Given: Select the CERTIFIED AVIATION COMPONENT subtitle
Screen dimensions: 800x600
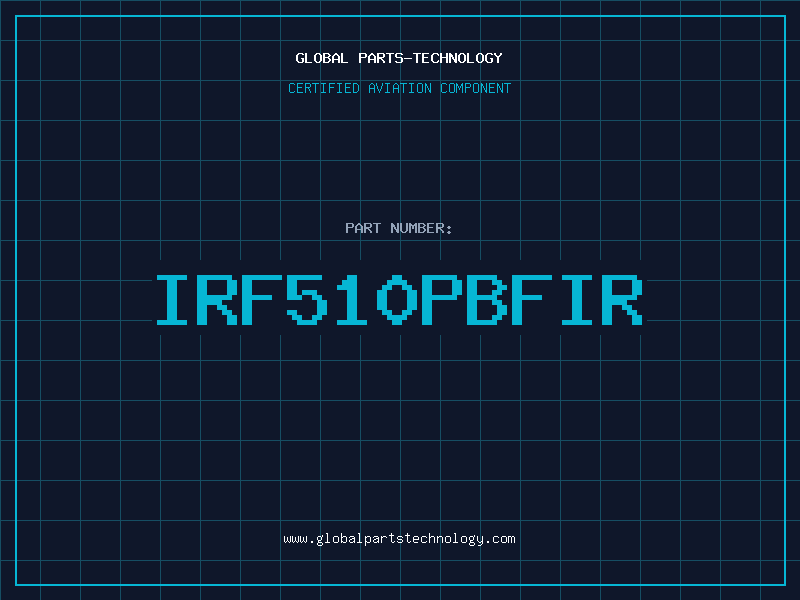Looking at the screenshot, I should pyautogui.click(x=399, y=88).
